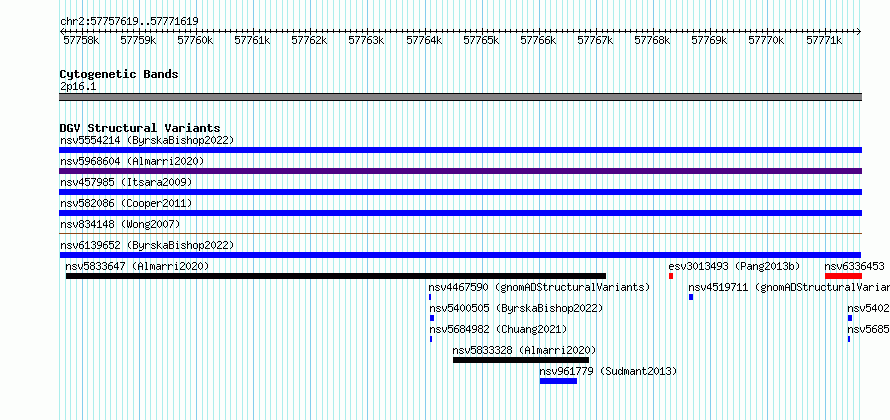Click the 57761k ruler tick label
Screen dimensions: 890x420
(252, 40)
